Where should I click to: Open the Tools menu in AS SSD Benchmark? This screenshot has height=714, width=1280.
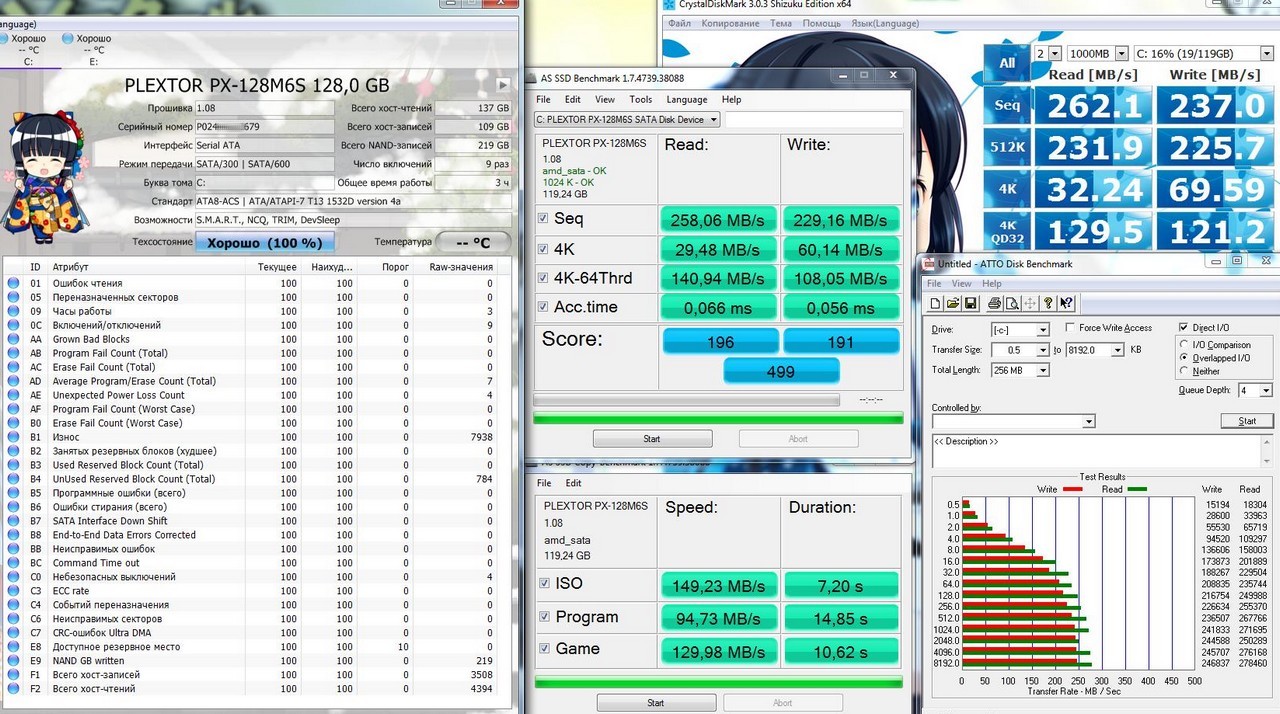point(641,100)
